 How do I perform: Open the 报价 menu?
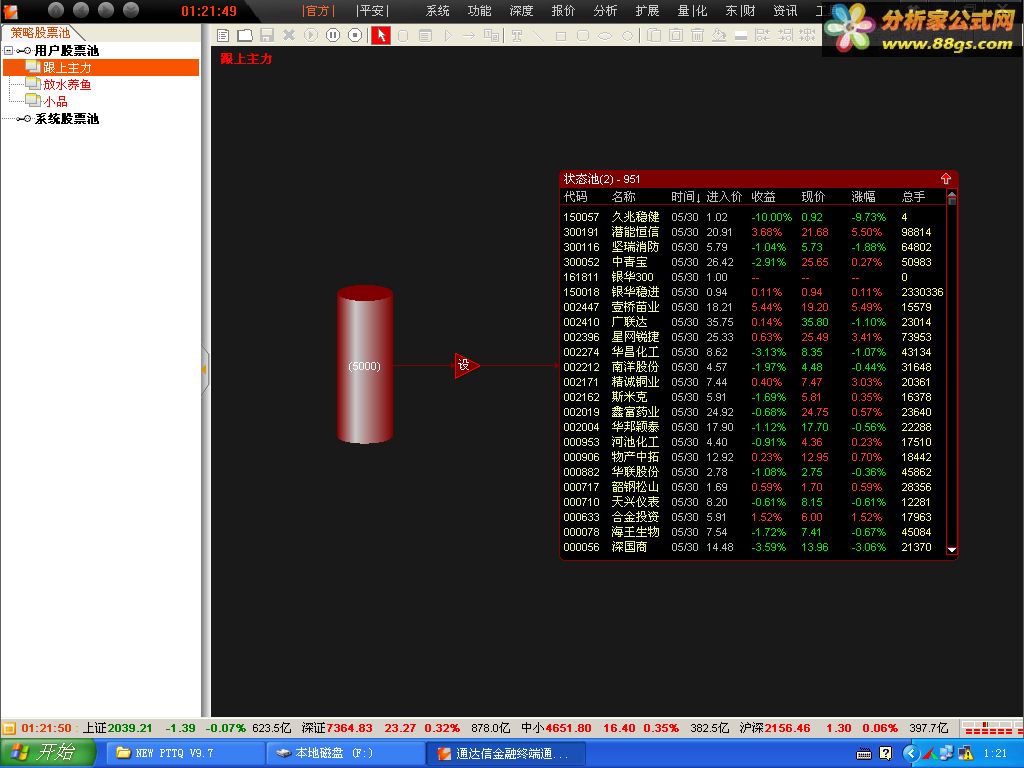tap(563, 10)
